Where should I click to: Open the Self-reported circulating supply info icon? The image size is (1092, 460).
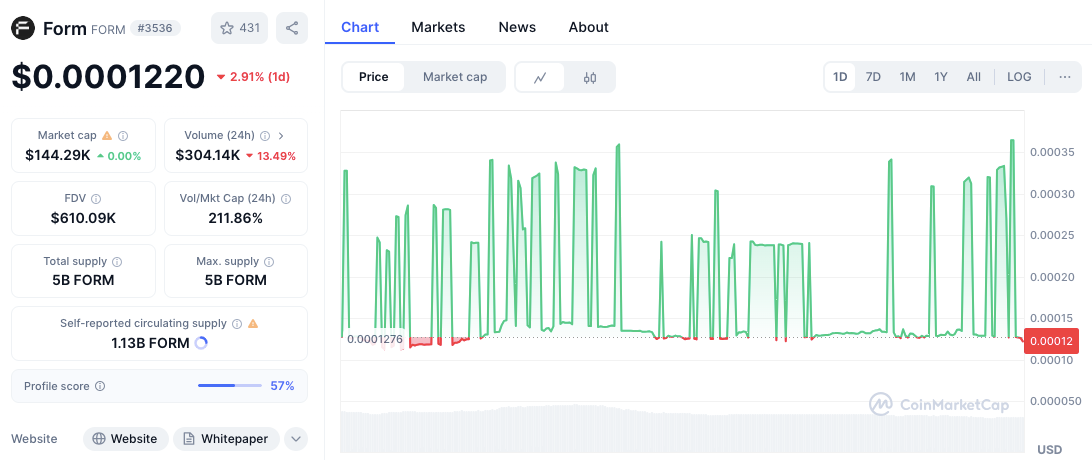point(237,324)
